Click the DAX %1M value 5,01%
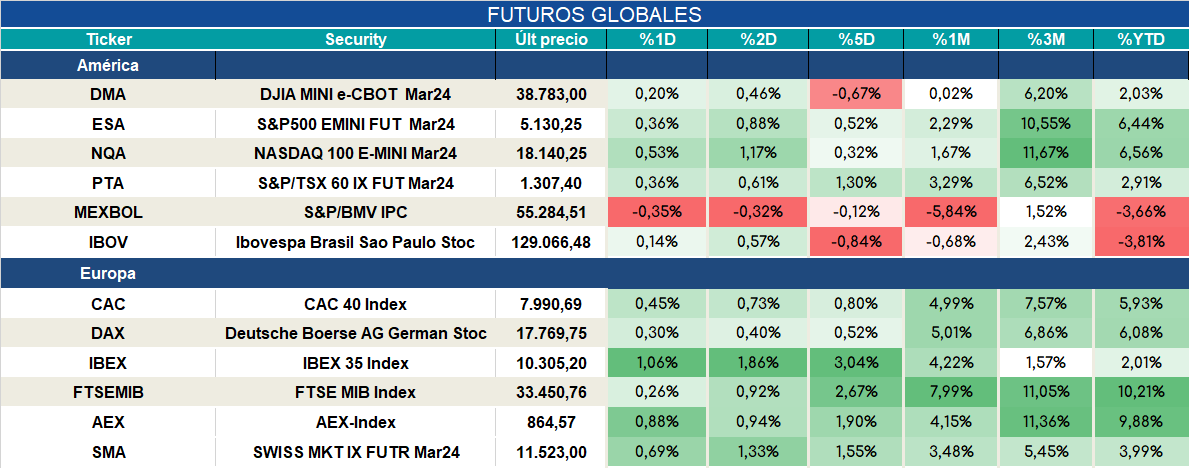The image size is (1189, 468). [951, 334]
